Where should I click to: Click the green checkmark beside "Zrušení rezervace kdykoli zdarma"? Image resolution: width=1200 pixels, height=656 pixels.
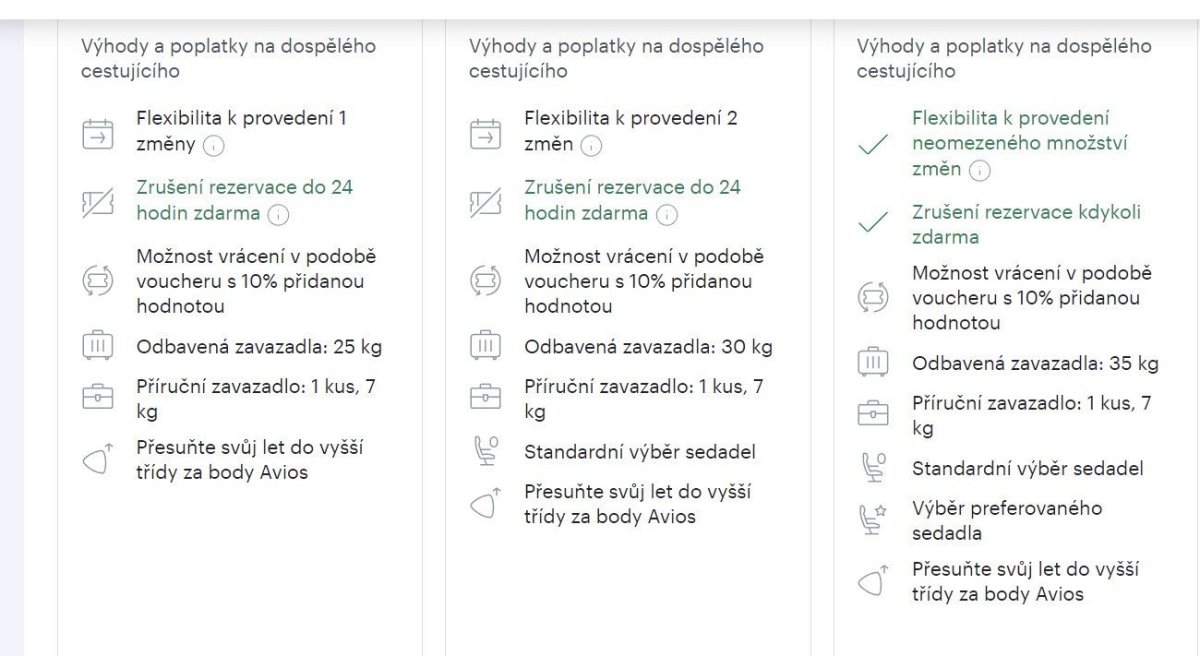873,224
